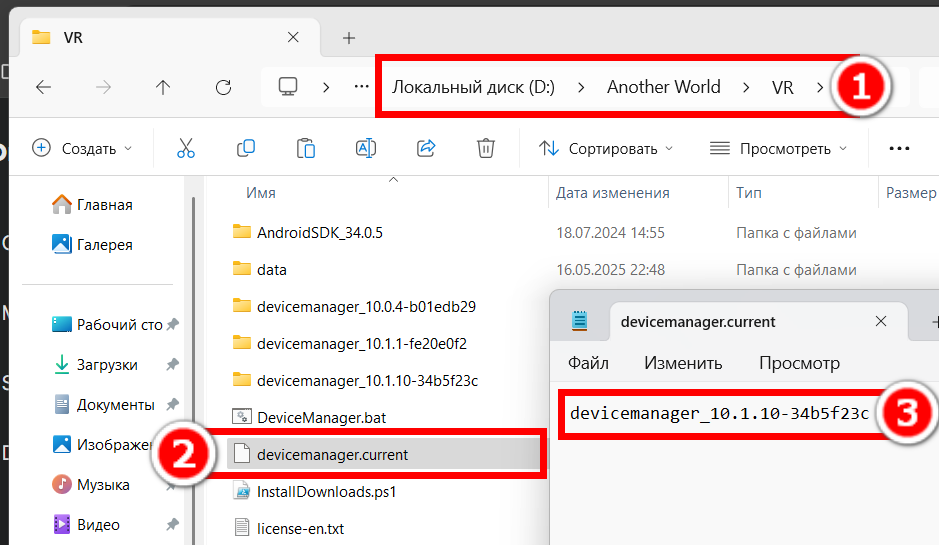
Task: Refresh the folder view
Action: click(x=223, y=87)
